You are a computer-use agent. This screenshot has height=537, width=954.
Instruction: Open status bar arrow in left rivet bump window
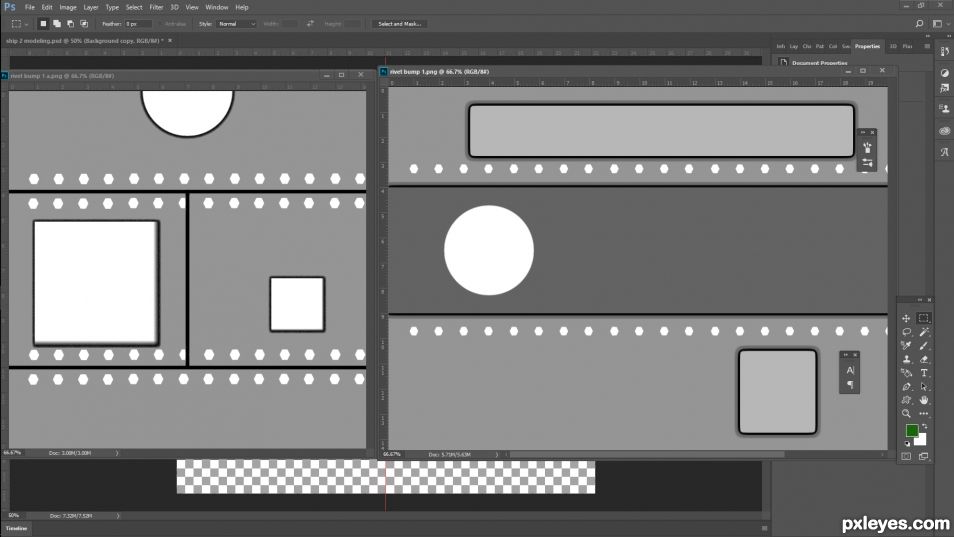click(x=117, y=453)
